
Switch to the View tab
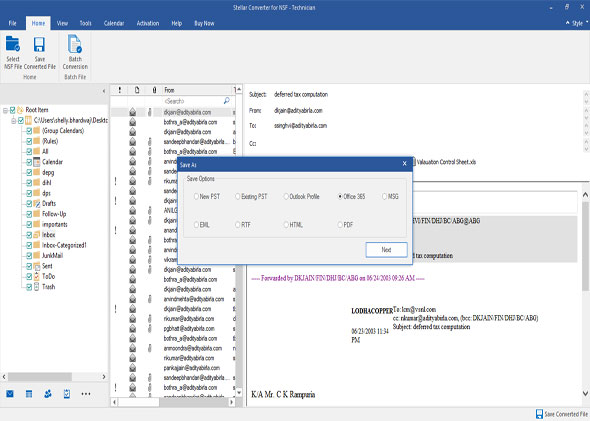62,23
